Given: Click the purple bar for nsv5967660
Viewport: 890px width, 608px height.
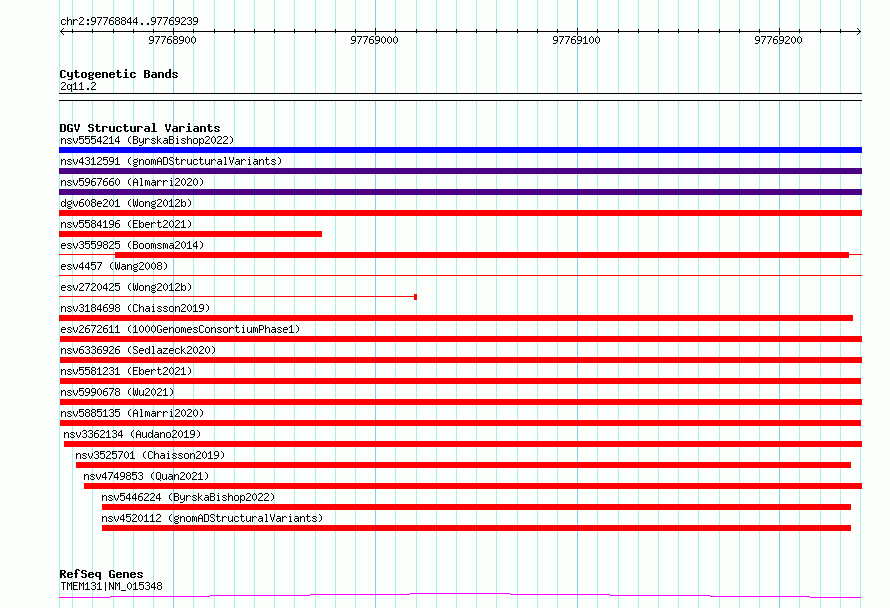Looking at the screenshot, I should (x=460, y=192).
